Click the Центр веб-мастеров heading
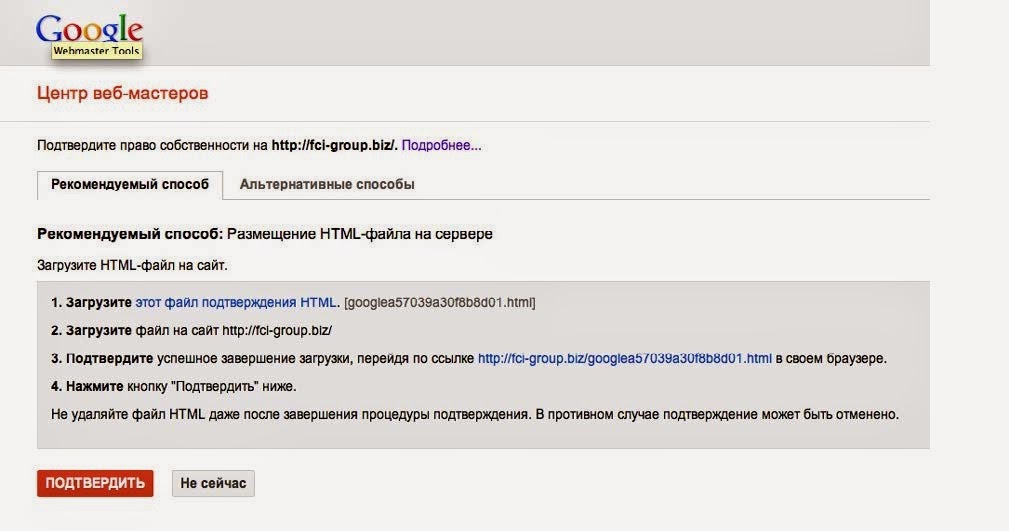The image size is (1009, 531). pos(122,93)
